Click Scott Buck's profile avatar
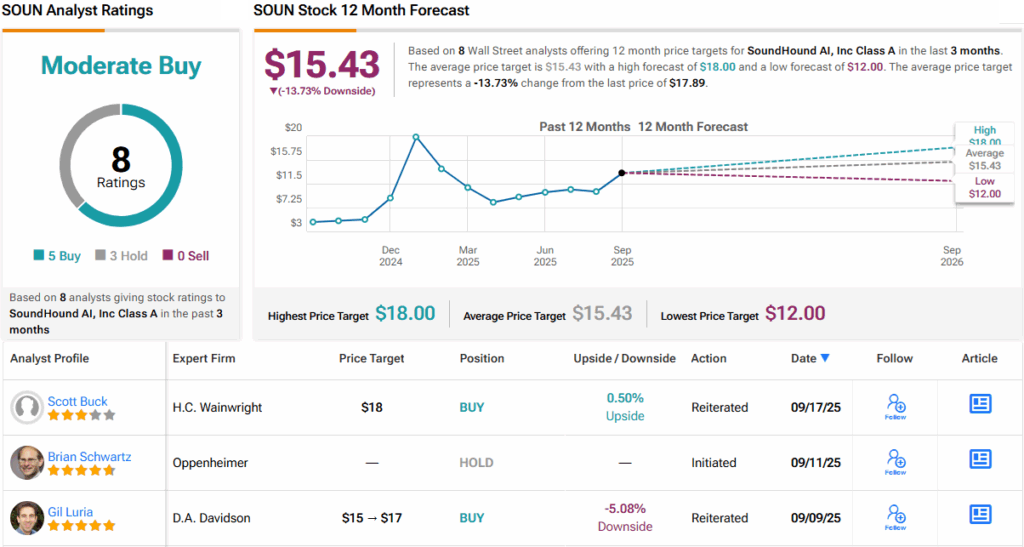This screenshot has width=1024, height=547. point(27,407)
